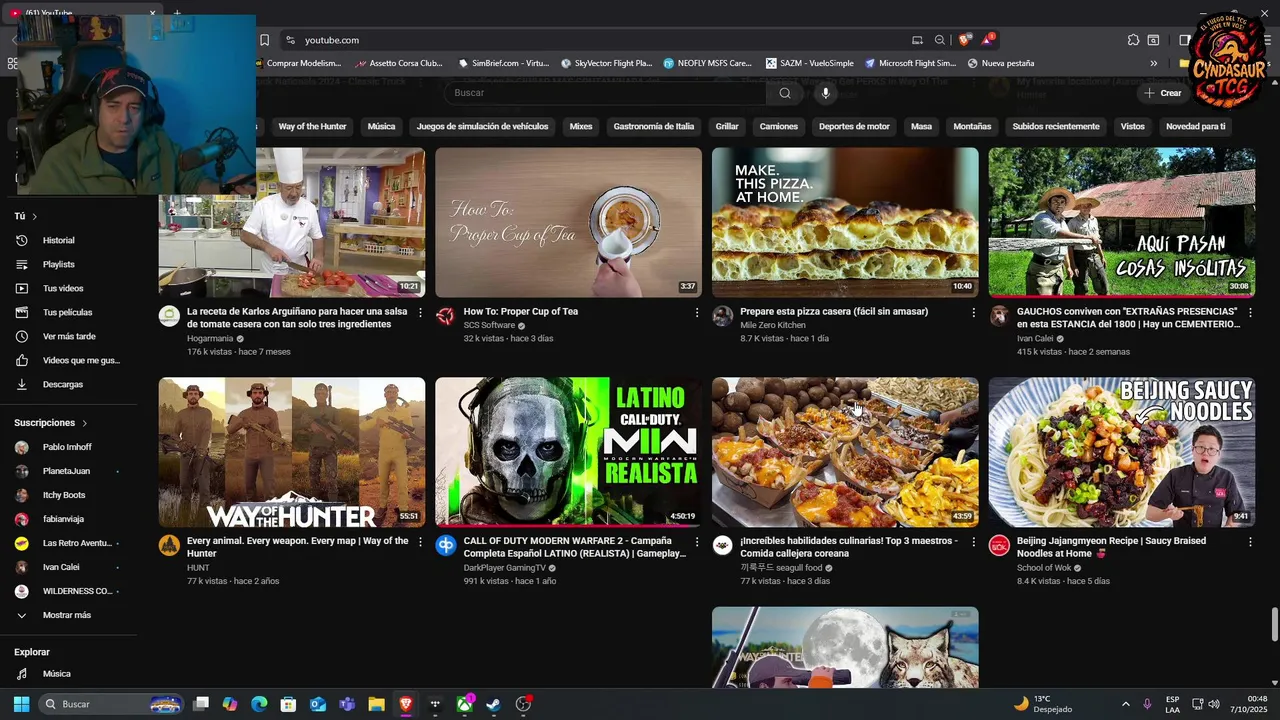Image resolution: width=1280 pixels, height=720 pixels.
Task: Open options menu for GAUCHOS video
Action: pyautogui.click(x=1250, y=313)
